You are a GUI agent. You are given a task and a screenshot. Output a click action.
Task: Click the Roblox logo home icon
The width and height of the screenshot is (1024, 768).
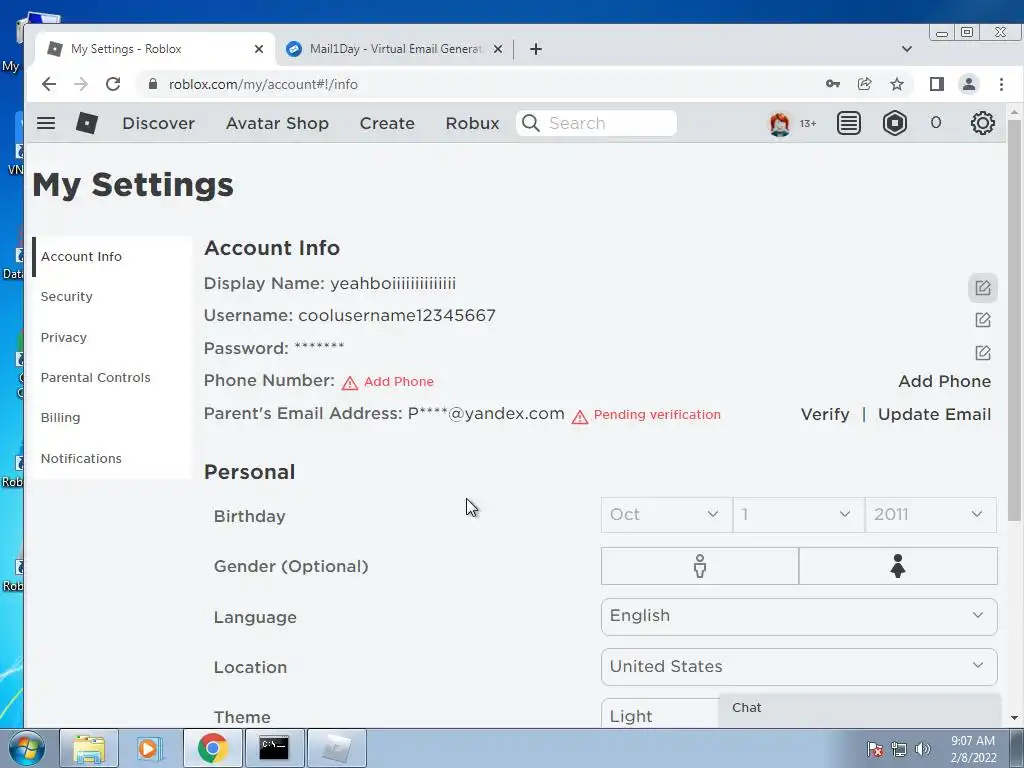pos(87,123)
